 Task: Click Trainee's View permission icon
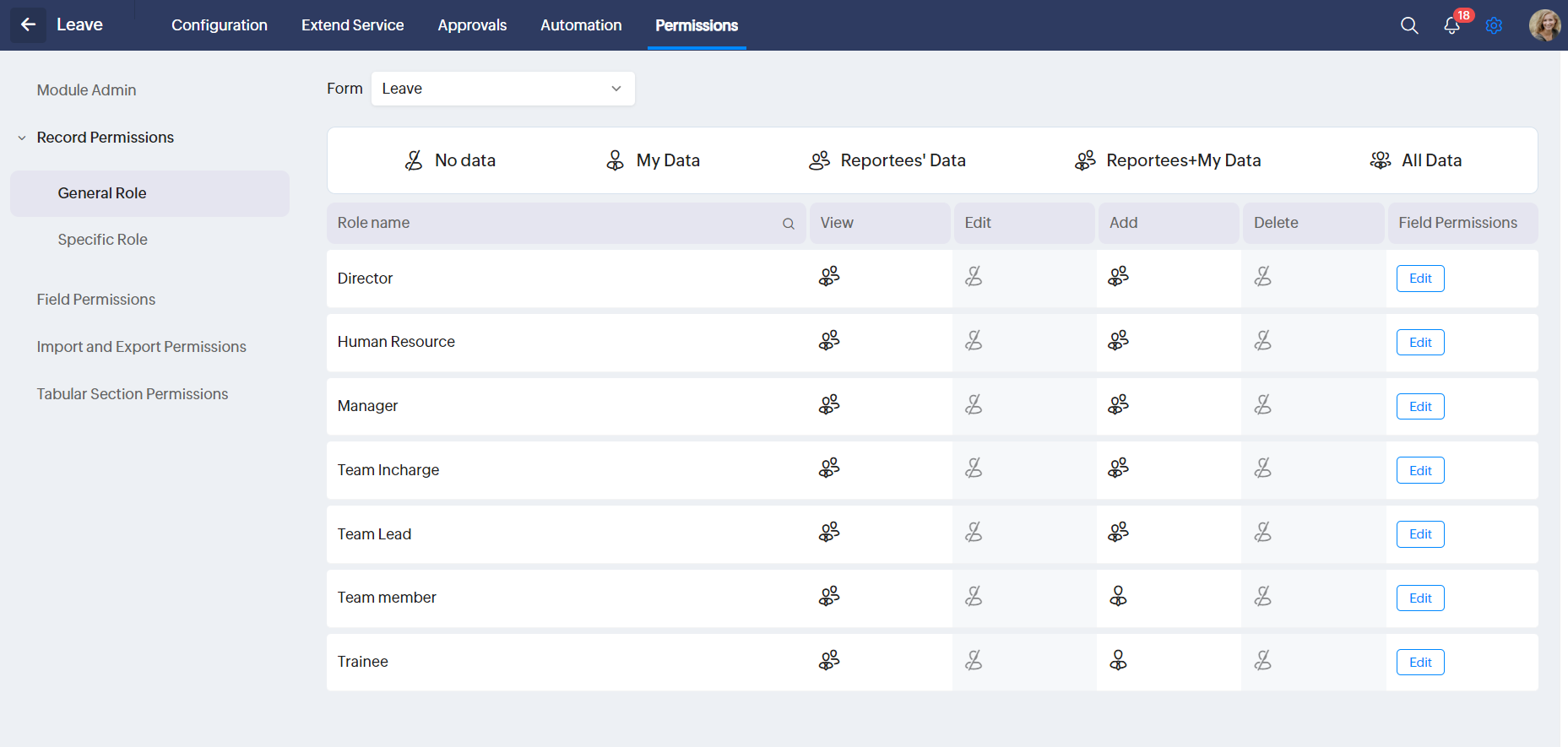click(x=829, y=661)
